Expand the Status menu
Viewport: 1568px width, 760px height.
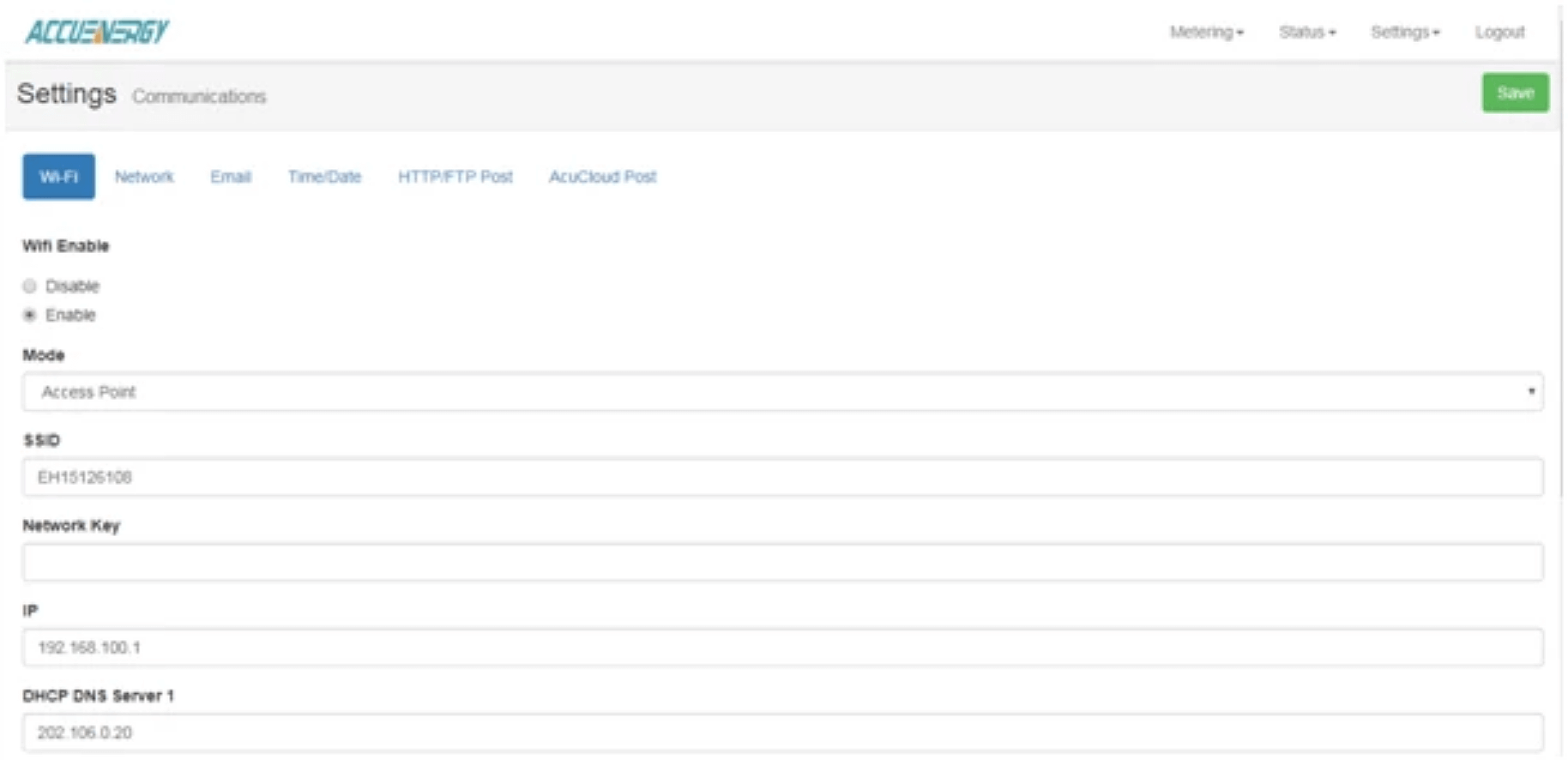click(1306, 33)
